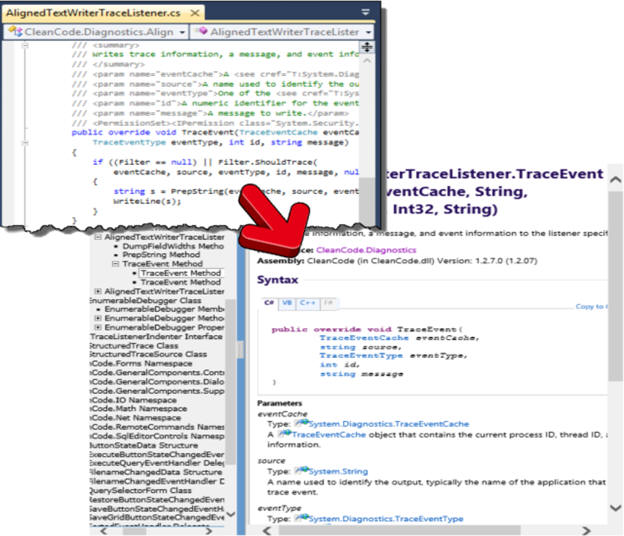
Task: Expand the EnumerableDebugger Properties node
Action: pyautogui.click(x=98, y=327)
